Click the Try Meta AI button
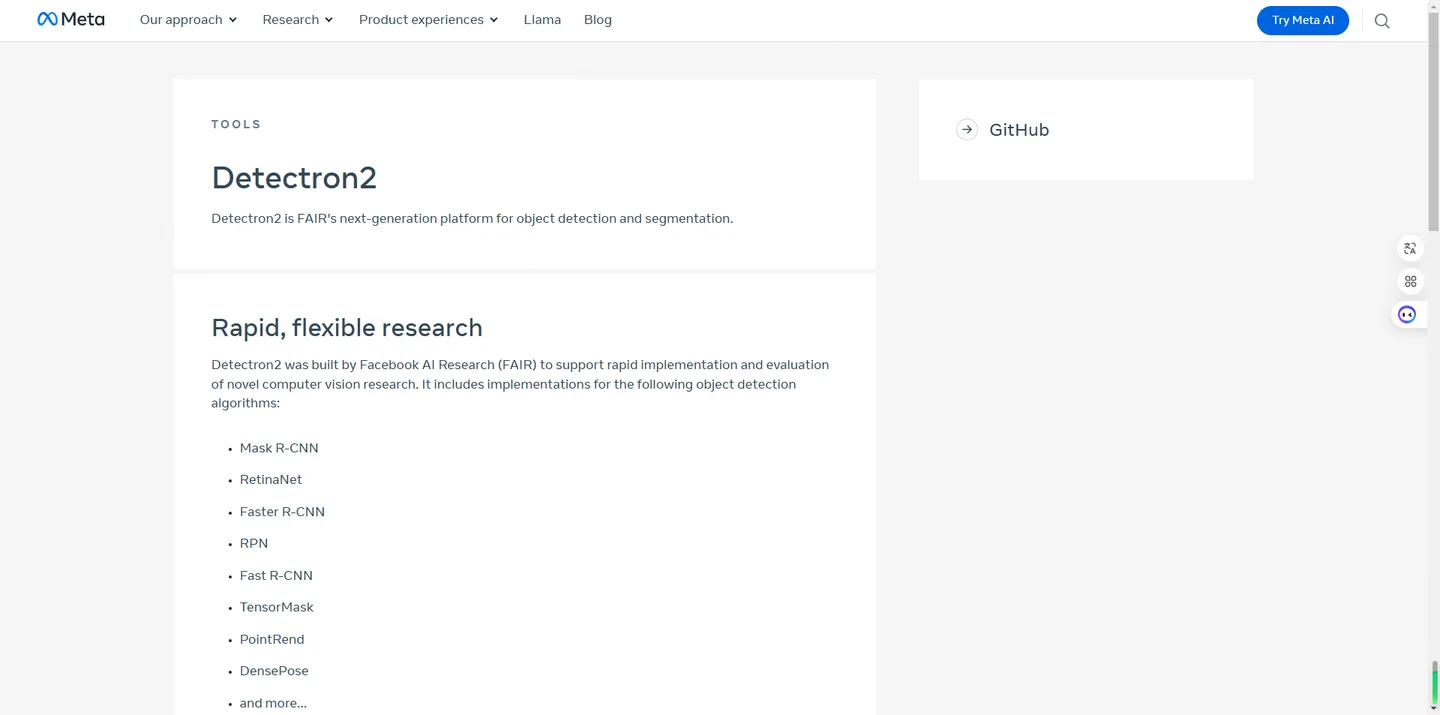This screenshot has width=1440, height=715. click(1303, 20)
